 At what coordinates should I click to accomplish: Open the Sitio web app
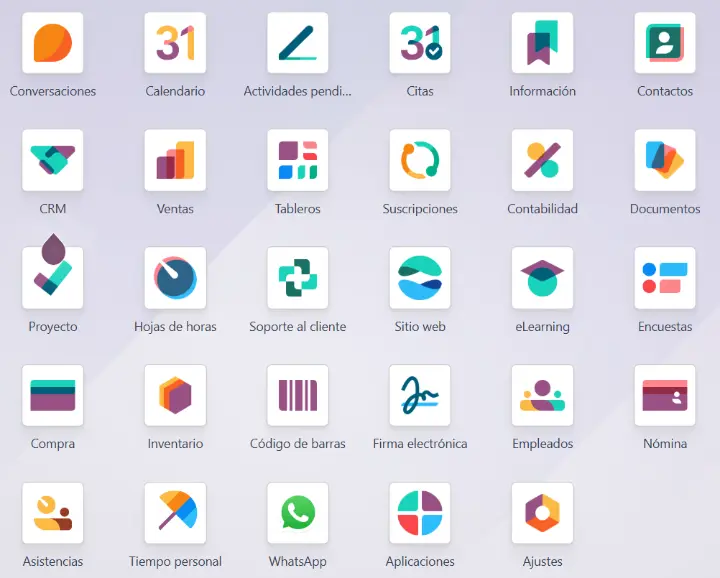click(x=420, y=278)
